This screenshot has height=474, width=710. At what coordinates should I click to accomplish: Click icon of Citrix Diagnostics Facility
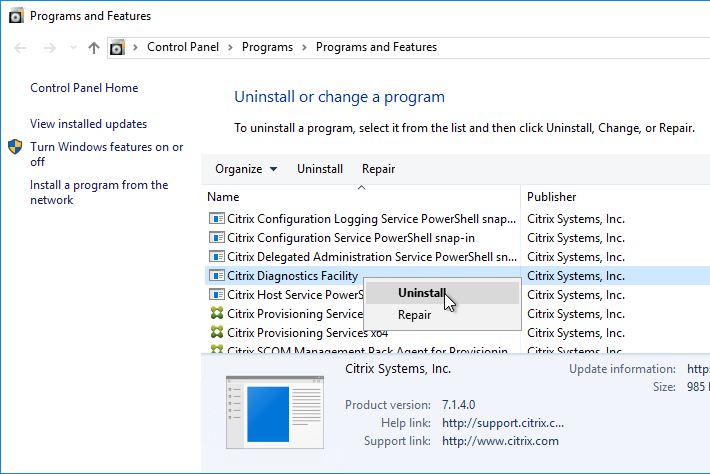coord(217,276)
